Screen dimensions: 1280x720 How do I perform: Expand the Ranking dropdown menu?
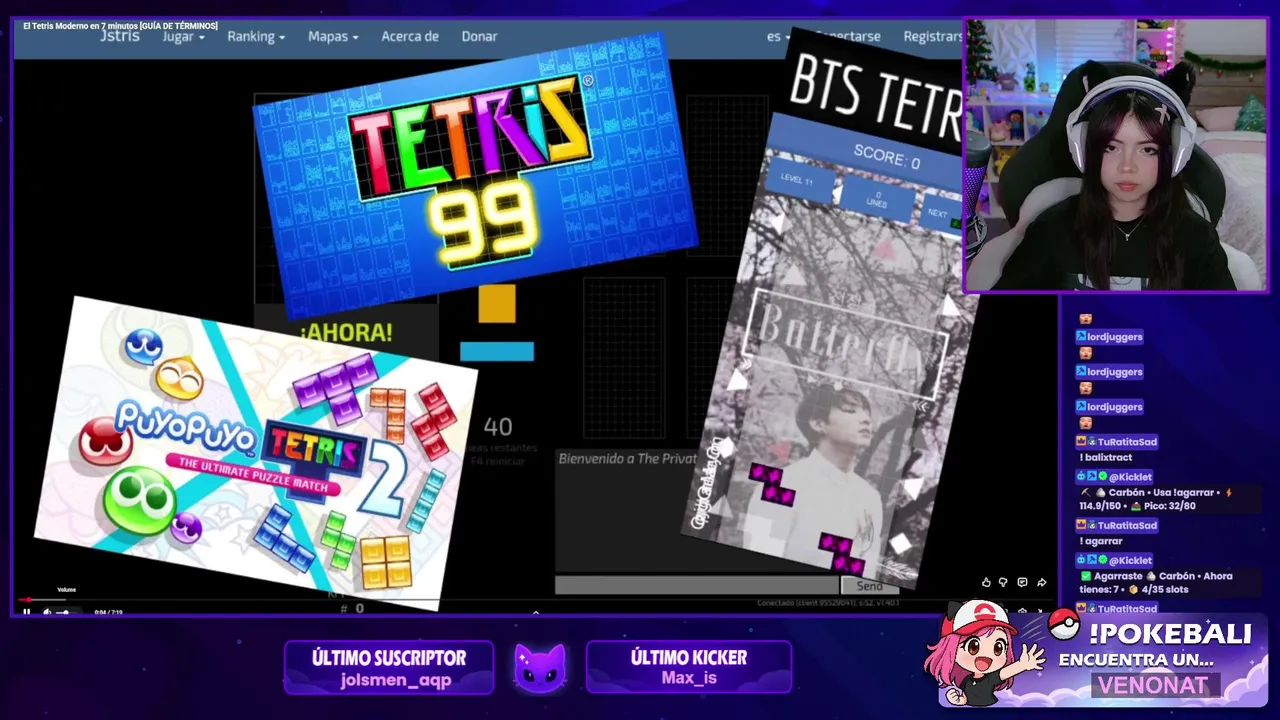(256, 36)
